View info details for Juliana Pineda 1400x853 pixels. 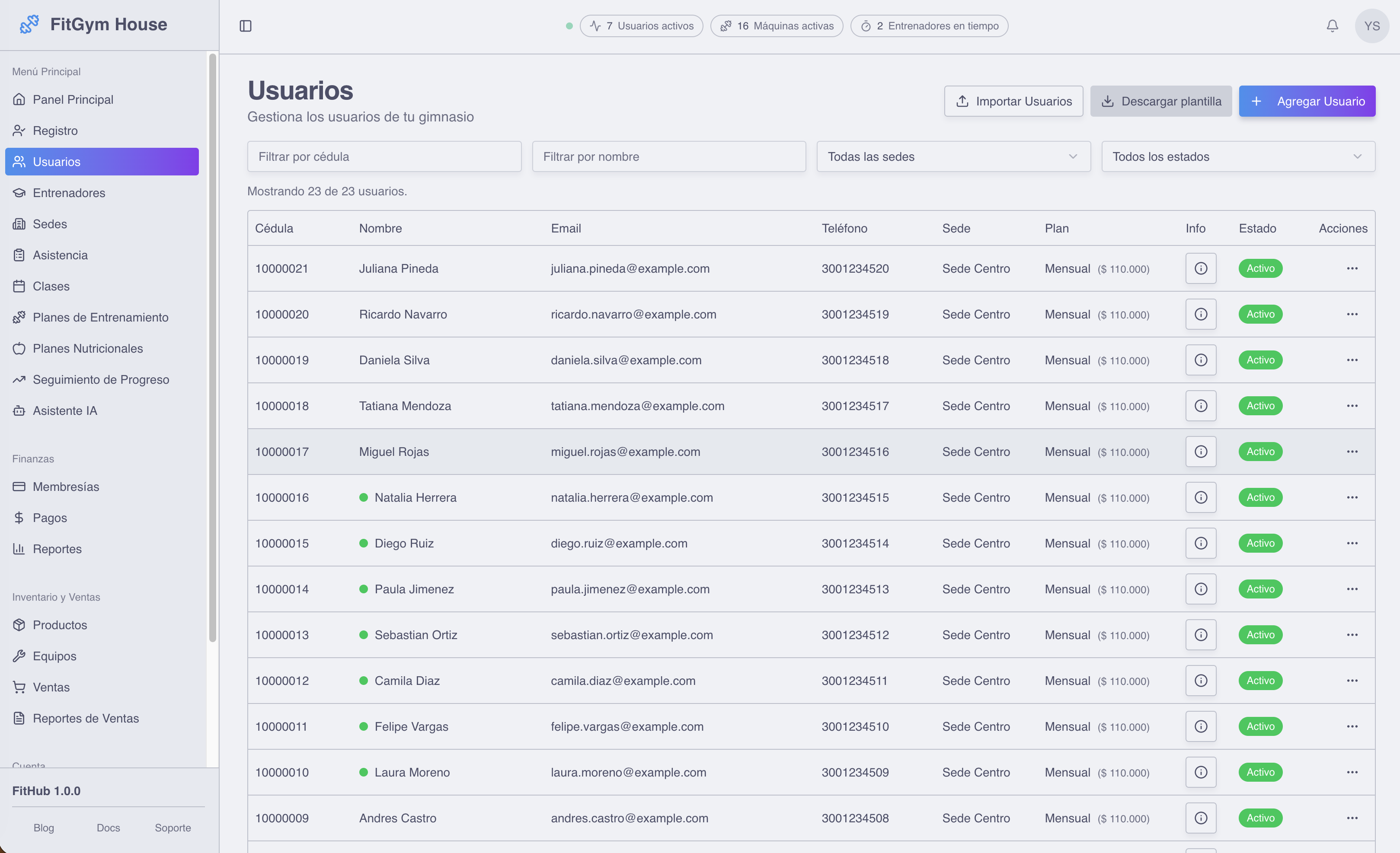[1201, 268]
